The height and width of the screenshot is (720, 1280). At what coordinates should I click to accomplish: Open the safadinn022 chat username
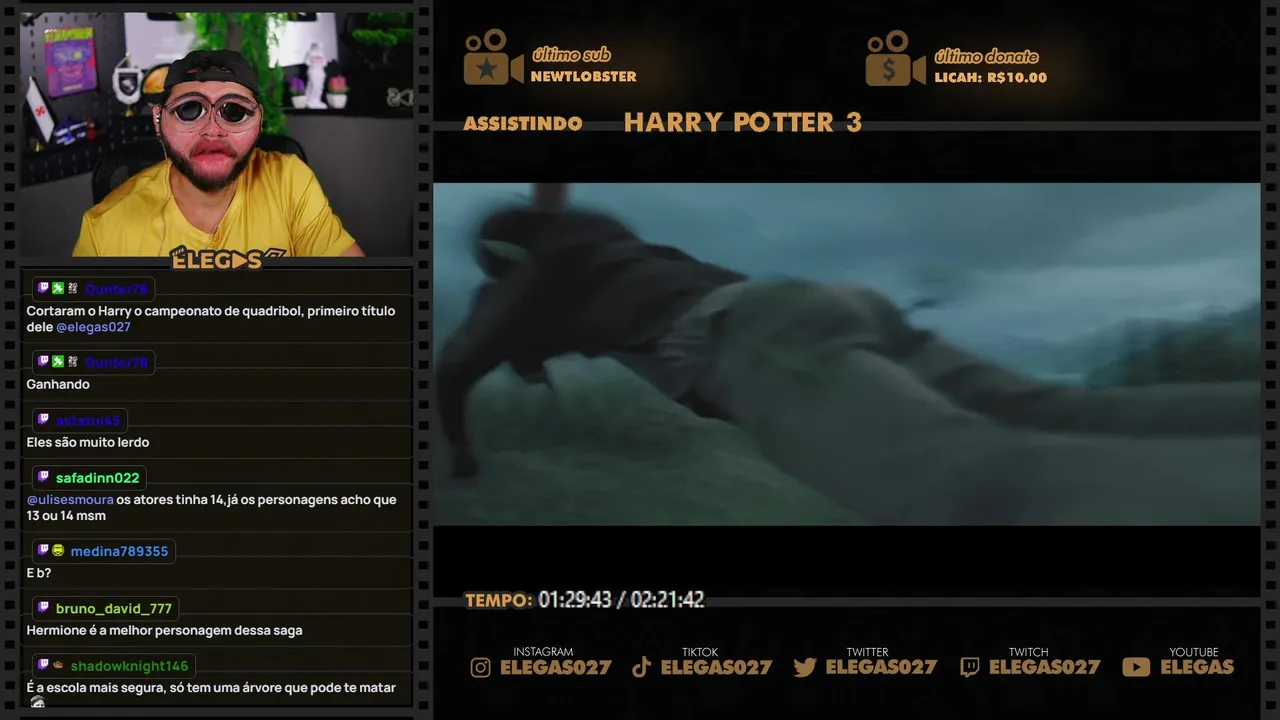point(98,478)
